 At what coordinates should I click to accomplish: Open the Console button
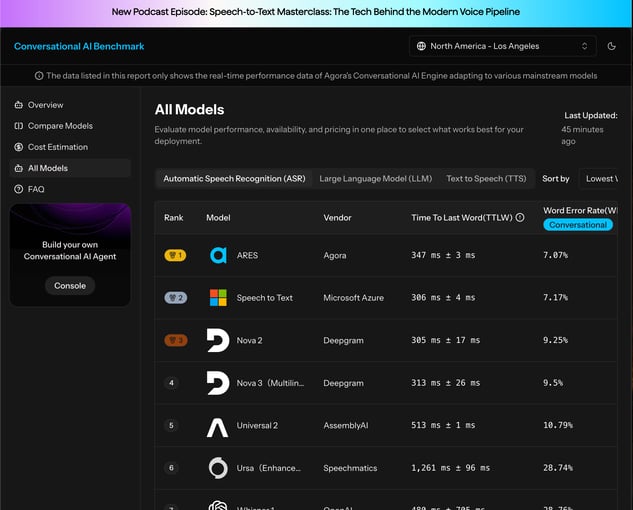pos(70,285)
